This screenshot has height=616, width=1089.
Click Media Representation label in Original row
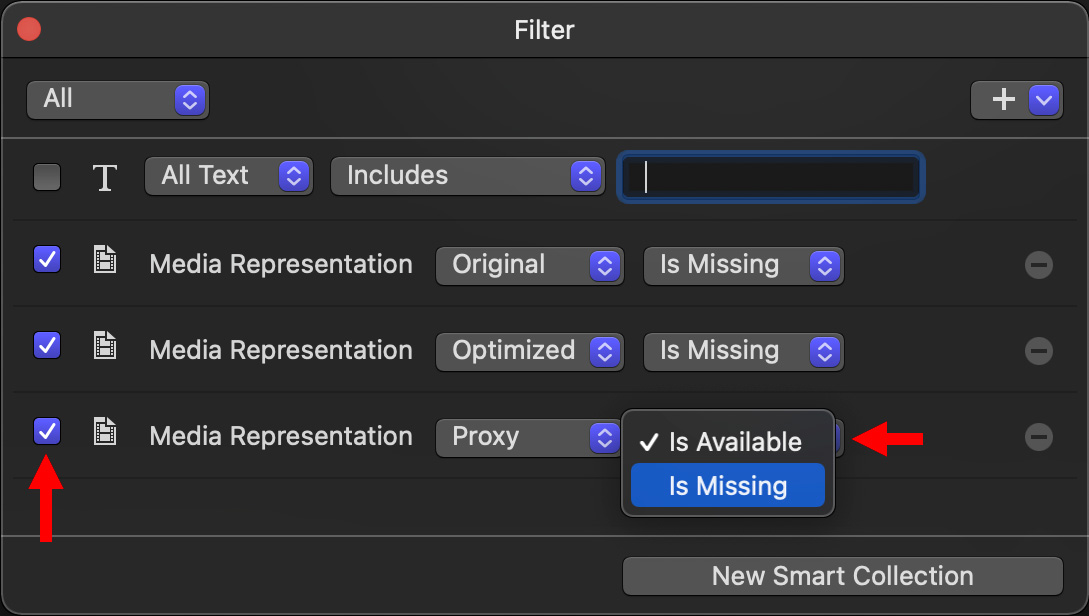(x=281, y=265)
